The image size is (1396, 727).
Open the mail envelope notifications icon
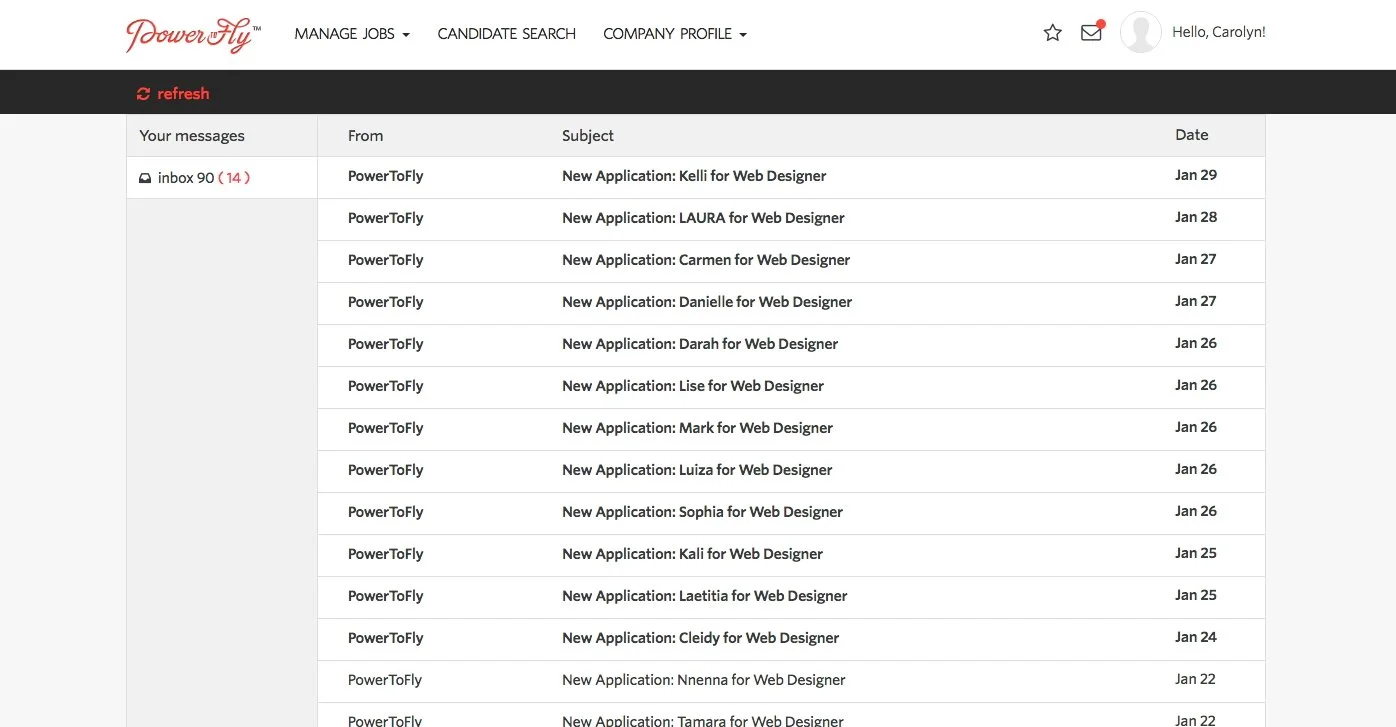pos(1092,32)
